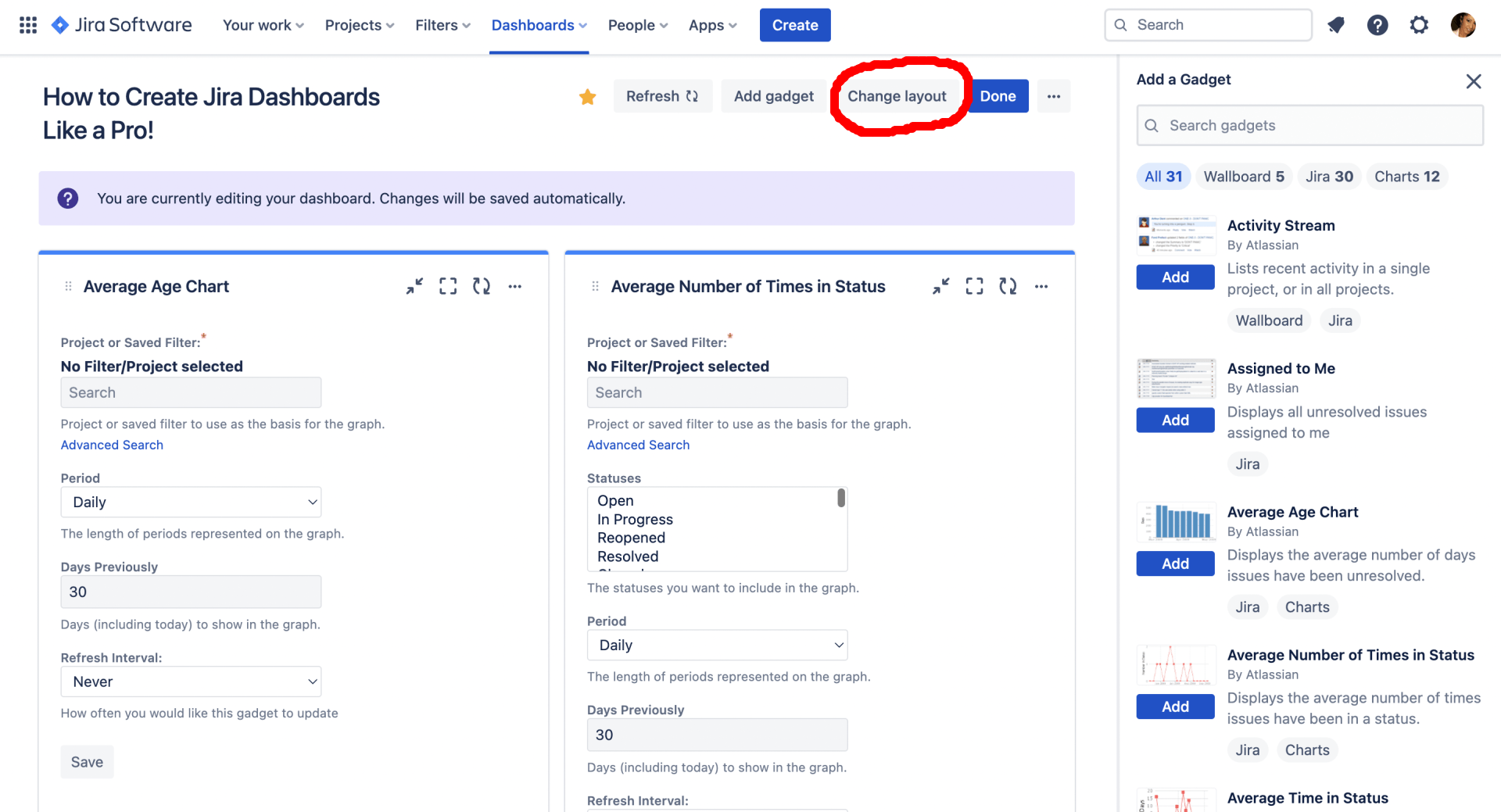Click project Search field in Times in Status gadget
The width and height of the screenshot is (1501, 812).
[x=717, y=393]
